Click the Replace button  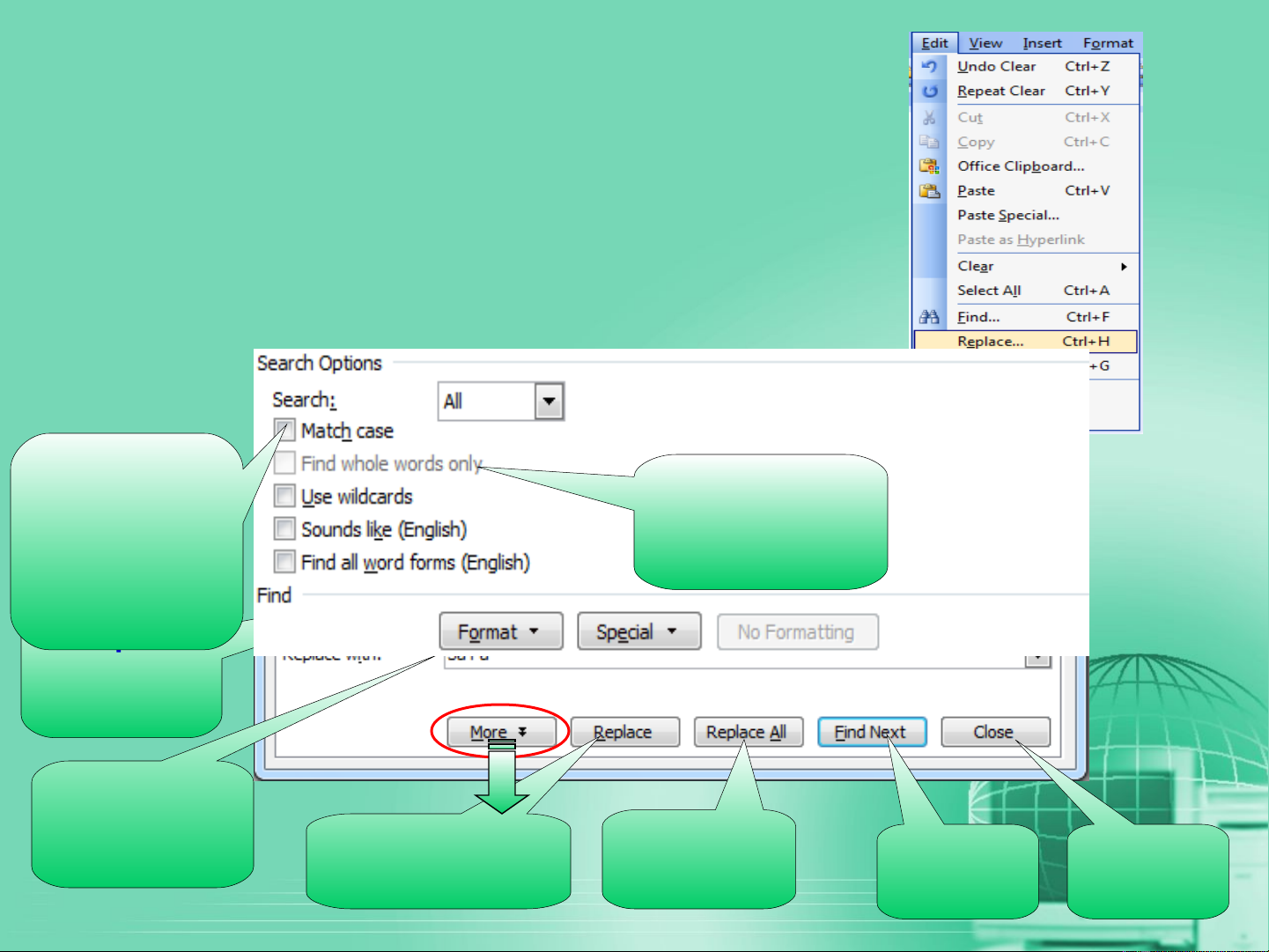click(624, 732)
